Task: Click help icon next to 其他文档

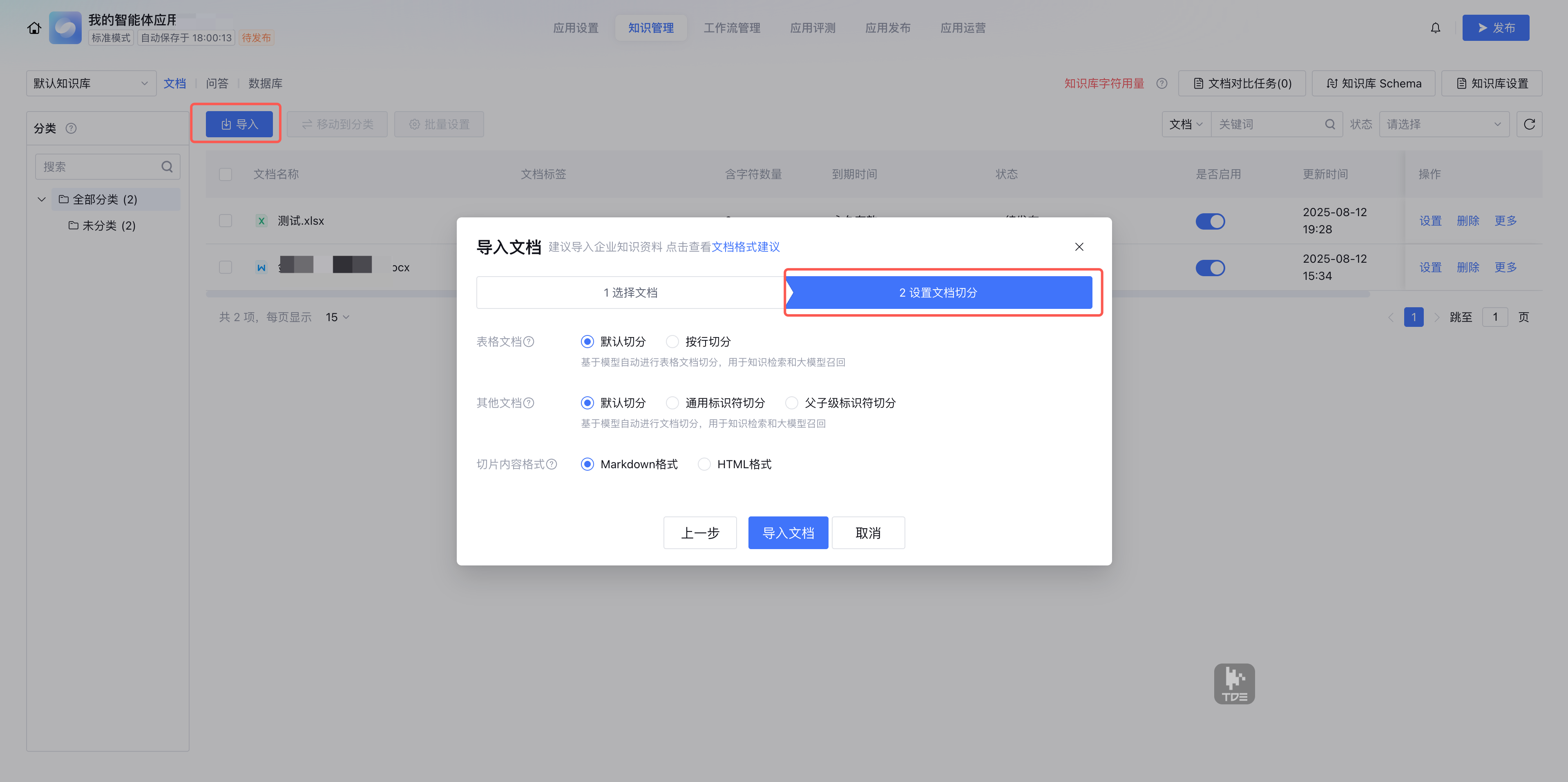Action: [x=529, y=403]
